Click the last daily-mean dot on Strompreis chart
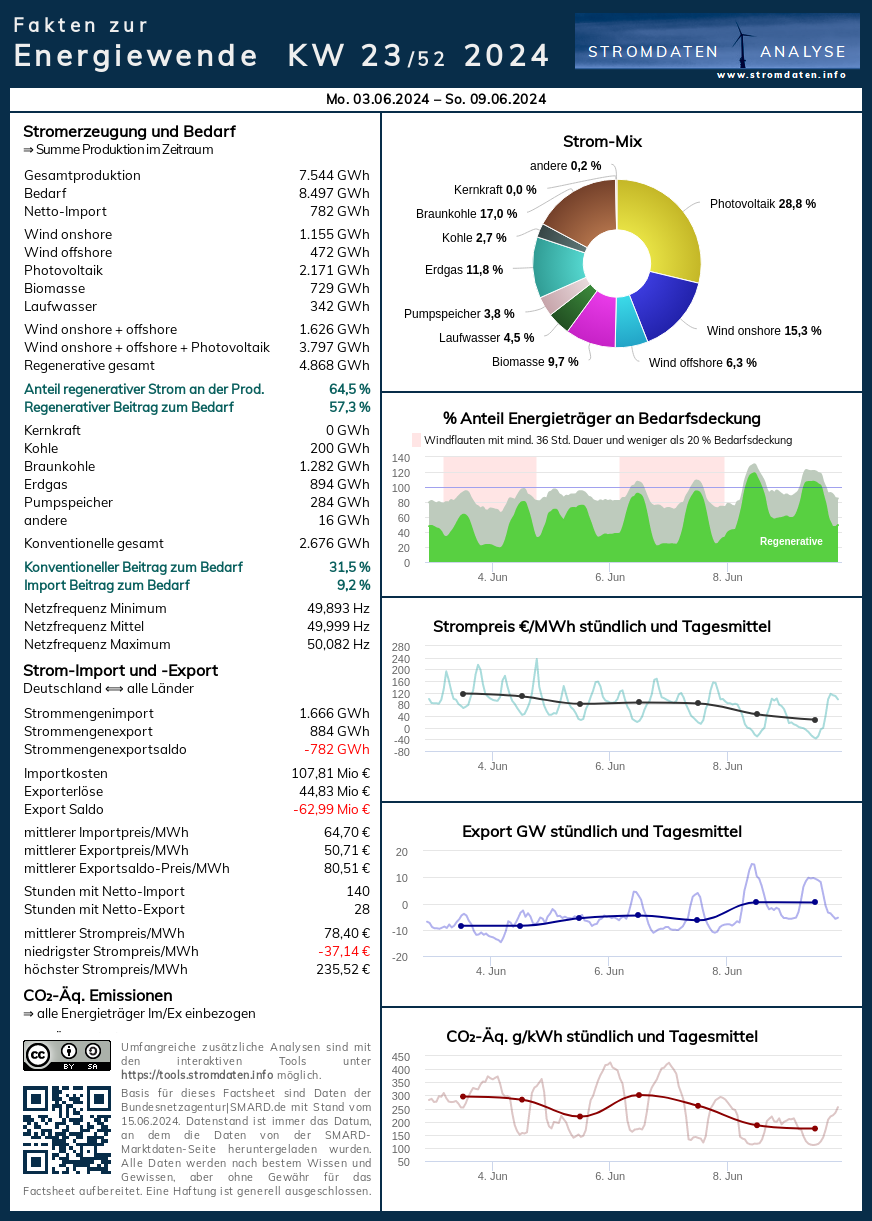This screenshot has width=872, height=1221. pos(815,720)
